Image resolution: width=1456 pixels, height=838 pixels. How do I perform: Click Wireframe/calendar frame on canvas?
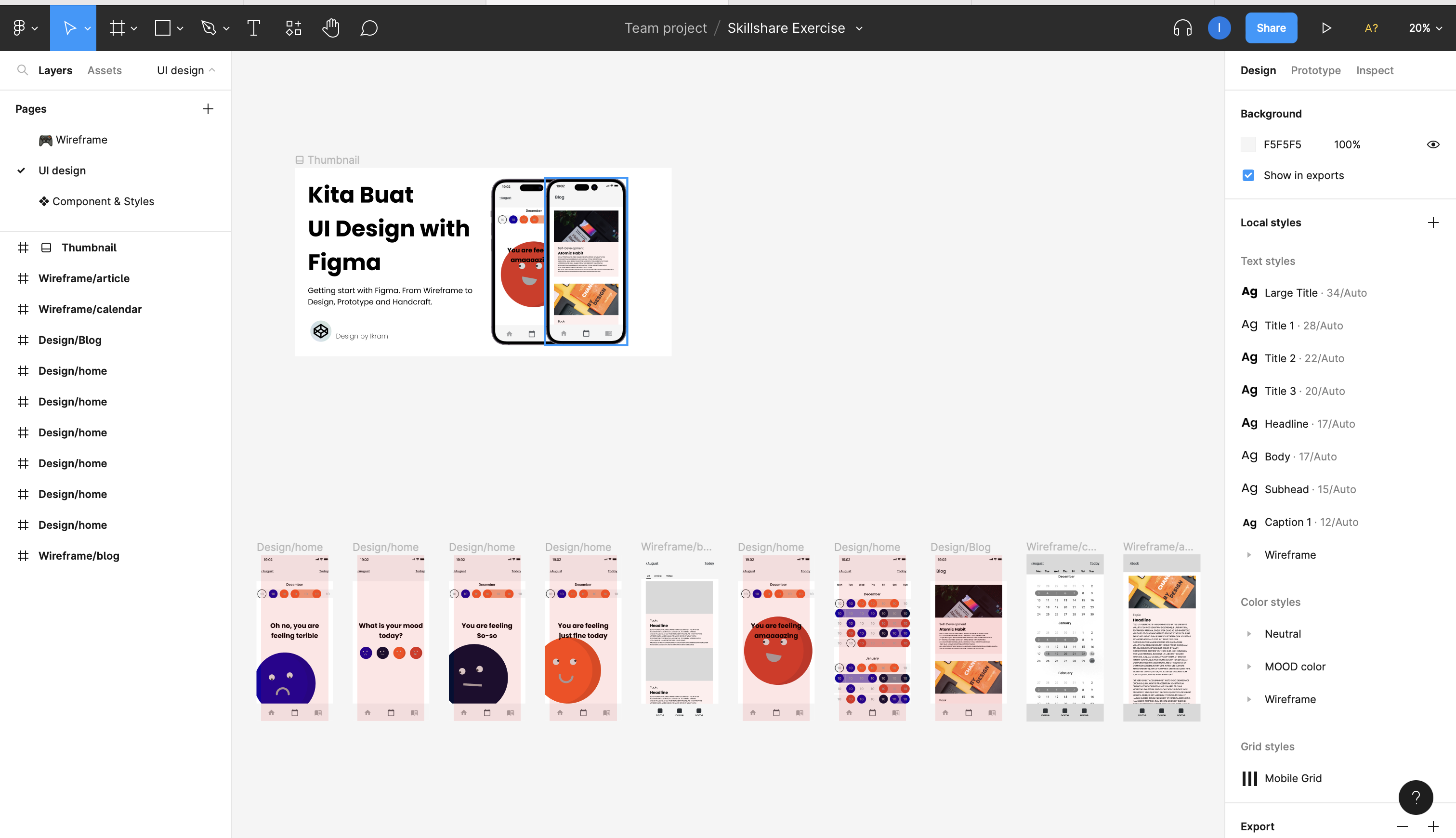click(x=1064, y=638)
